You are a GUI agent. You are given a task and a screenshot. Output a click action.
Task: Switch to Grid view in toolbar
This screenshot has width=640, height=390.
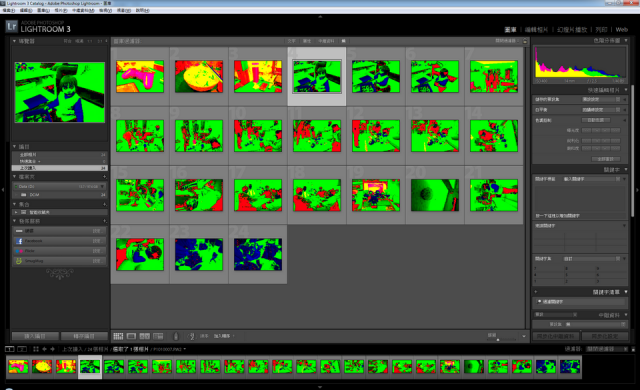tap(118, 336)
